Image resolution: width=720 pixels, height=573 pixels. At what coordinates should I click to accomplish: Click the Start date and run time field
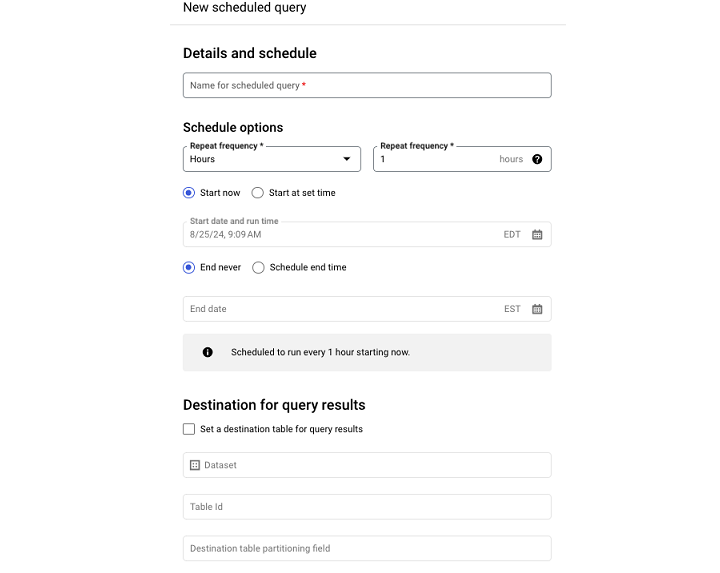[x=340, y=235]
